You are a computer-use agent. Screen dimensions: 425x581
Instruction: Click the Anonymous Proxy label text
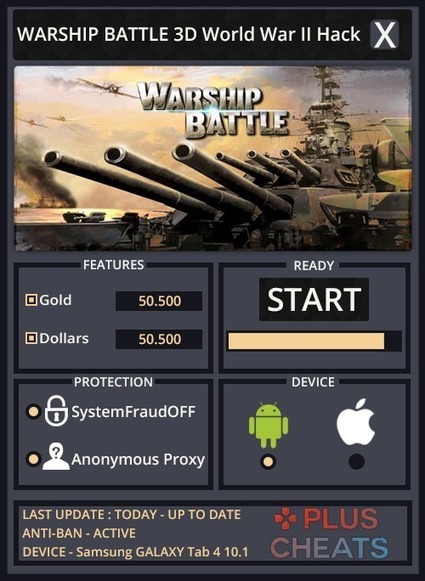138,459
